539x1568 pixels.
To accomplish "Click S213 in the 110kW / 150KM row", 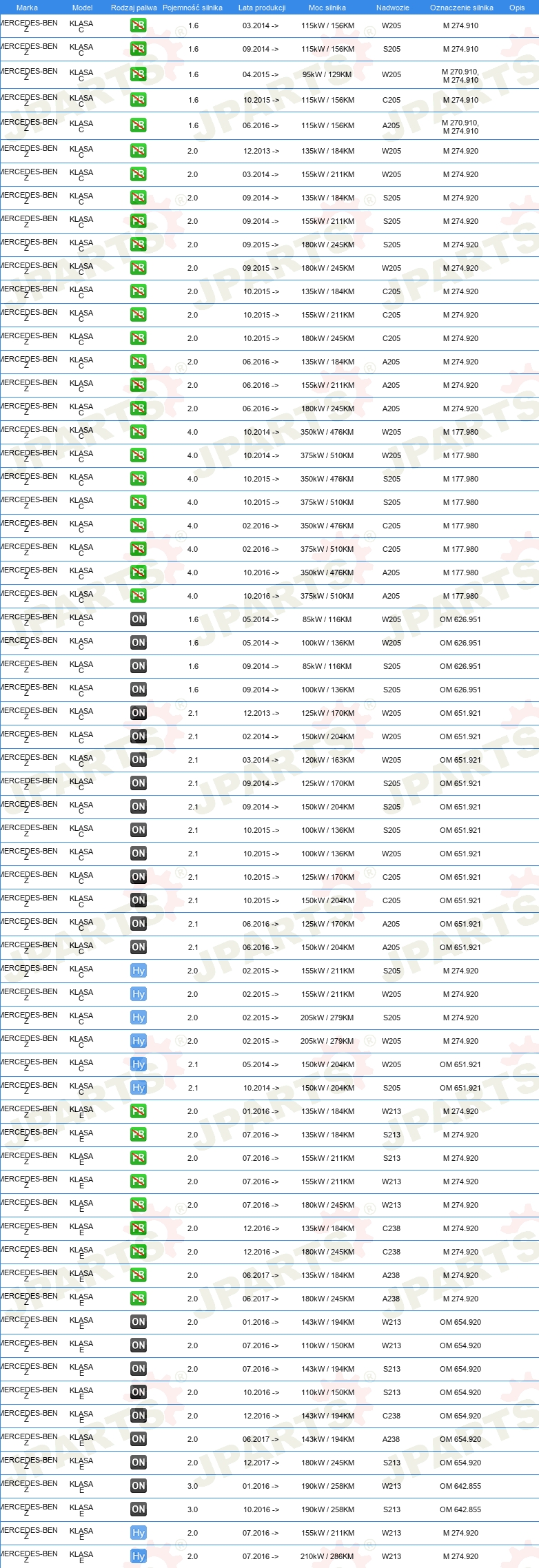I will pos(391,1392).
